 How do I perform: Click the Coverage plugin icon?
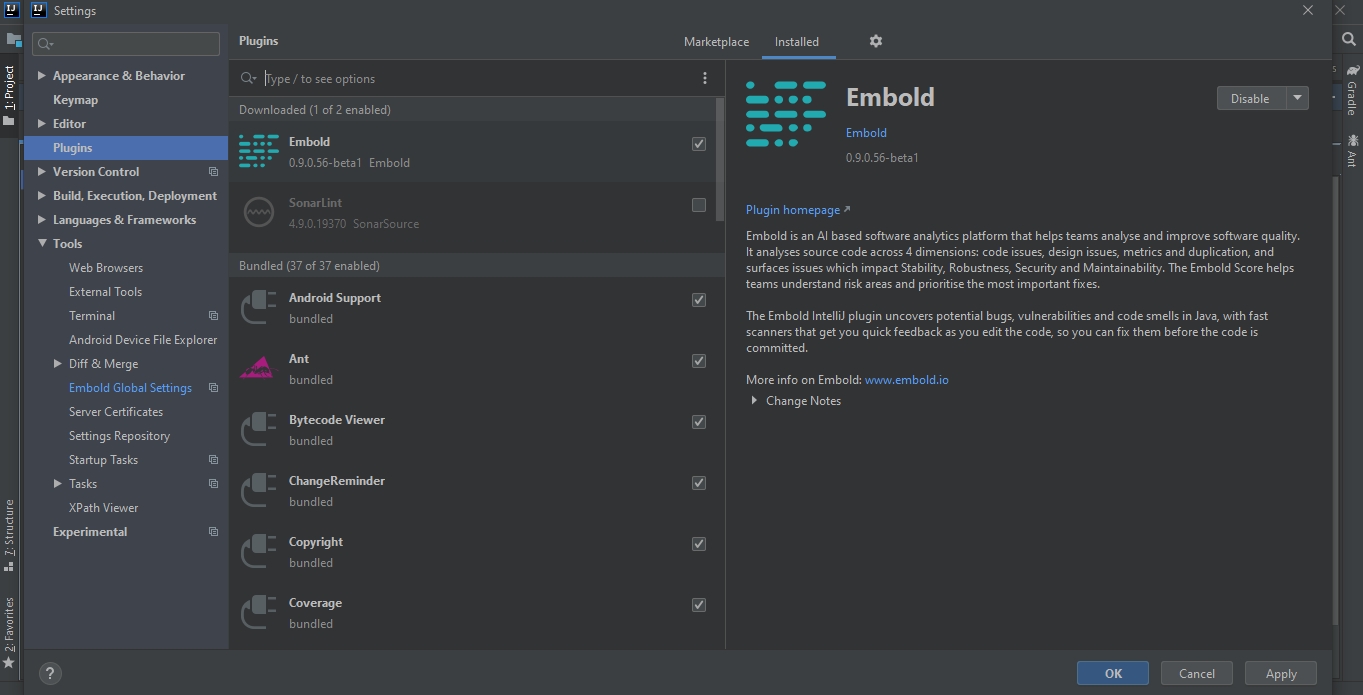tap(259, 613)
